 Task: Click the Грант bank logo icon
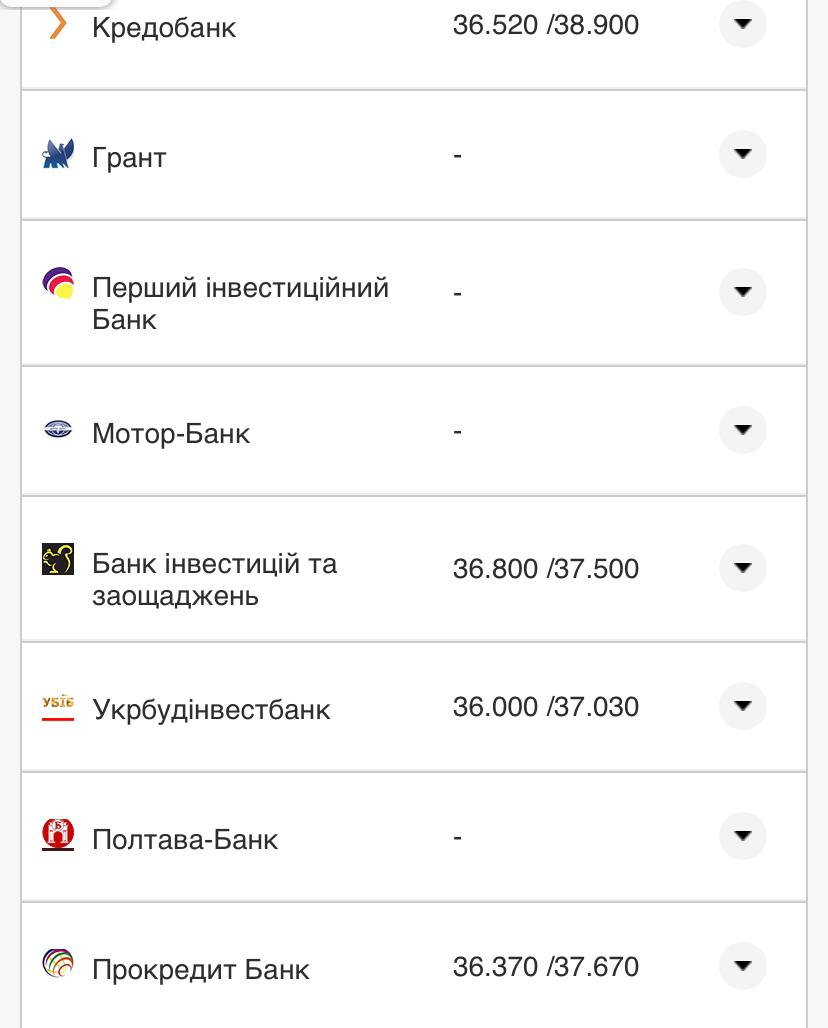pyautogui.click(x=58, y=155)
